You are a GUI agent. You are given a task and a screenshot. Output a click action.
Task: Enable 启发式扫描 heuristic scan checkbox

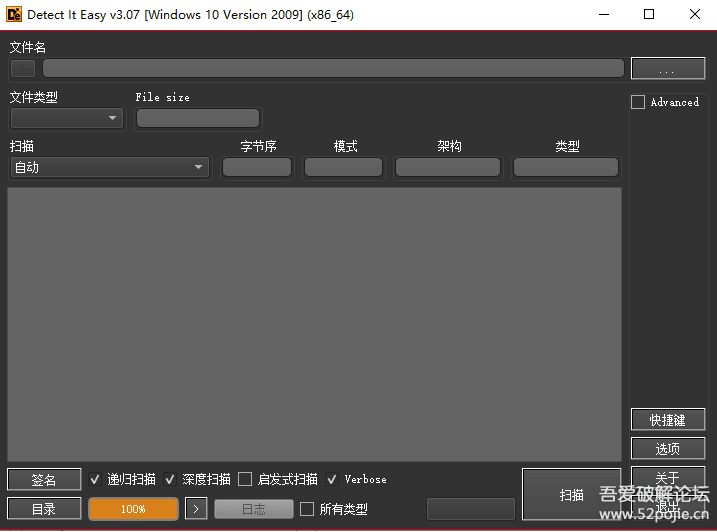[245, 479]
